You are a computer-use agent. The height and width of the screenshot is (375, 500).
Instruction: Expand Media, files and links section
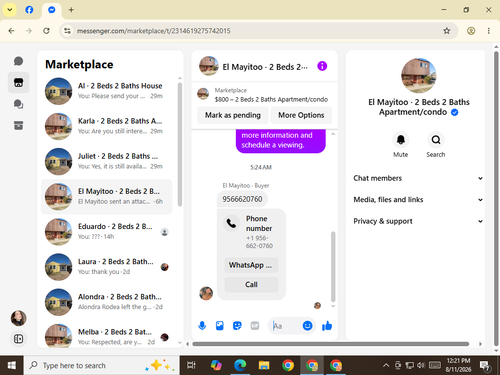418,200
